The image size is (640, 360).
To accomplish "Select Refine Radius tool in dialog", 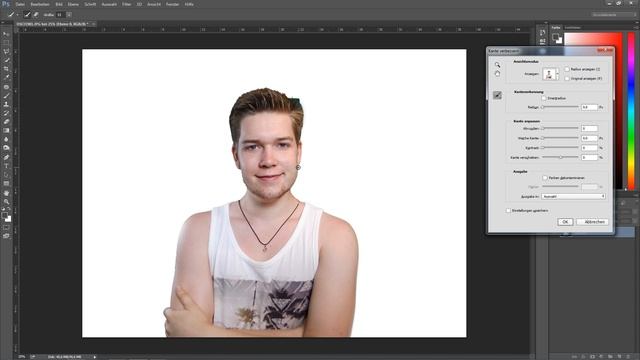I will (x=497, y=95).
